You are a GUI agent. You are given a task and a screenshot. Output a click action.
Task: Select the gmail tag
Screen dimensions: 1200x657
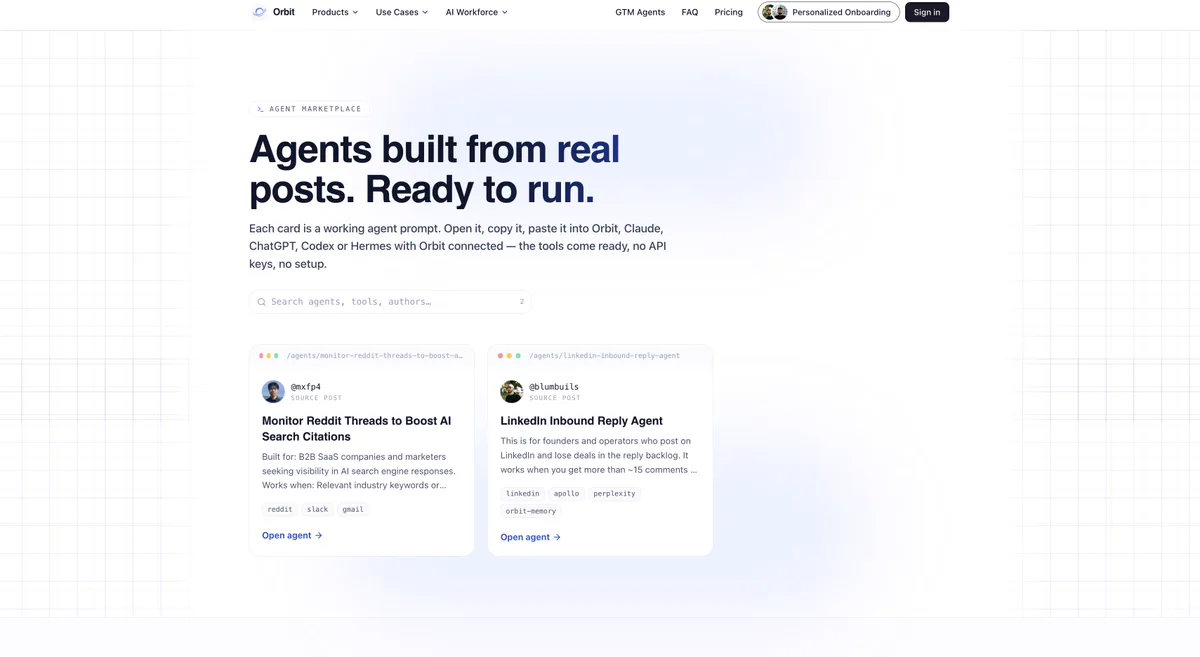pyautogui.click(x=353, y=509)
